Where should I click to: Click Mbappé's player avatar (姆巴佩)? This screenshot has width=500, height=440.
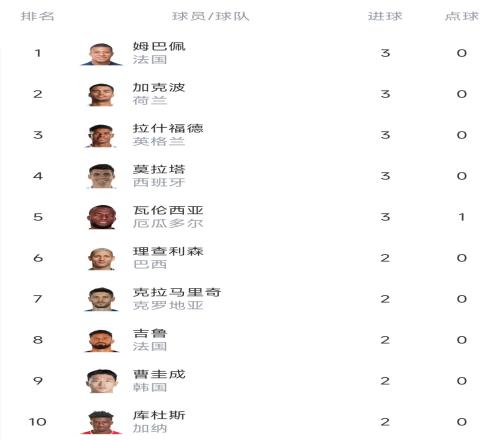(102, 54)
